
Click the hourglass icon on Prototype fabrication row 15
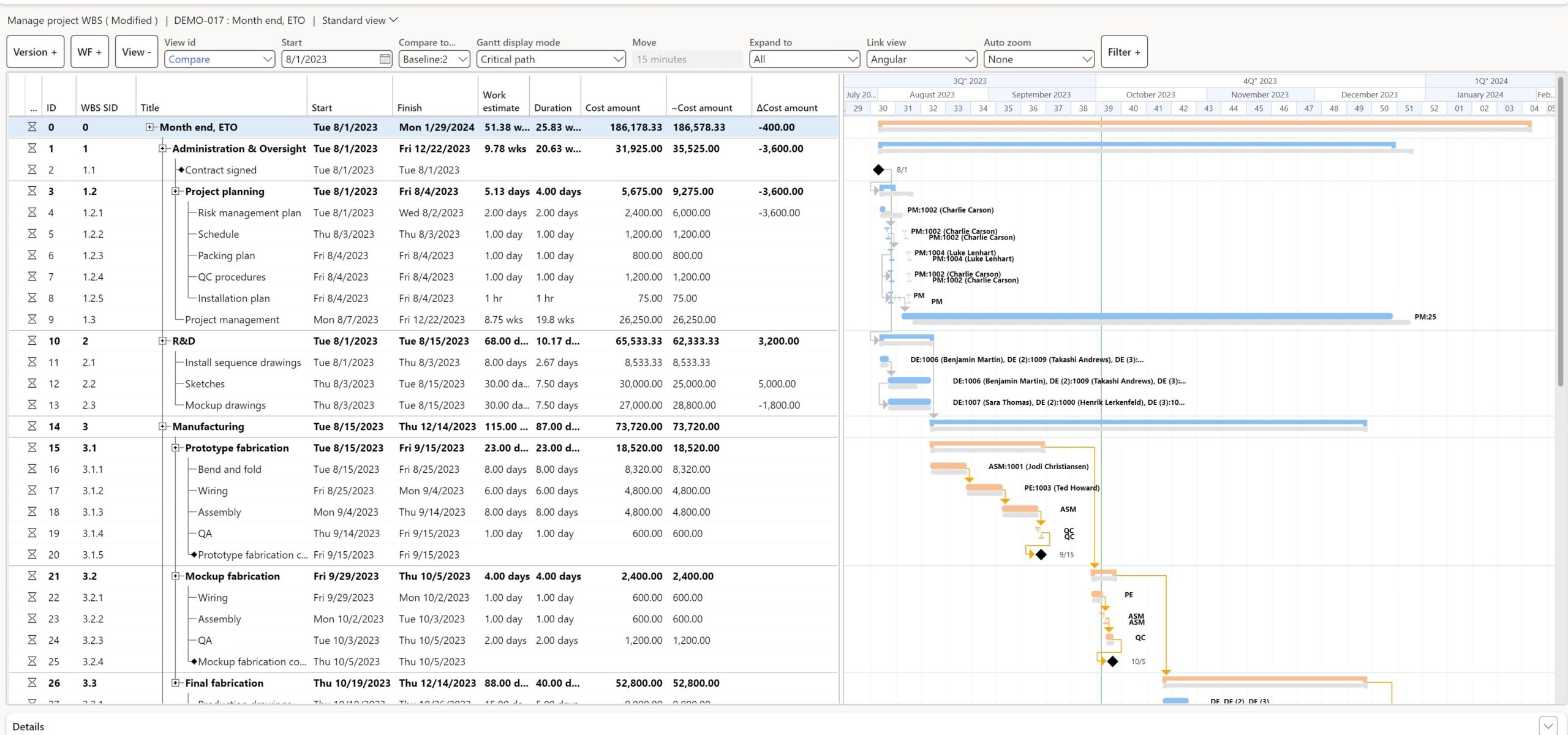tap(32, 448)
